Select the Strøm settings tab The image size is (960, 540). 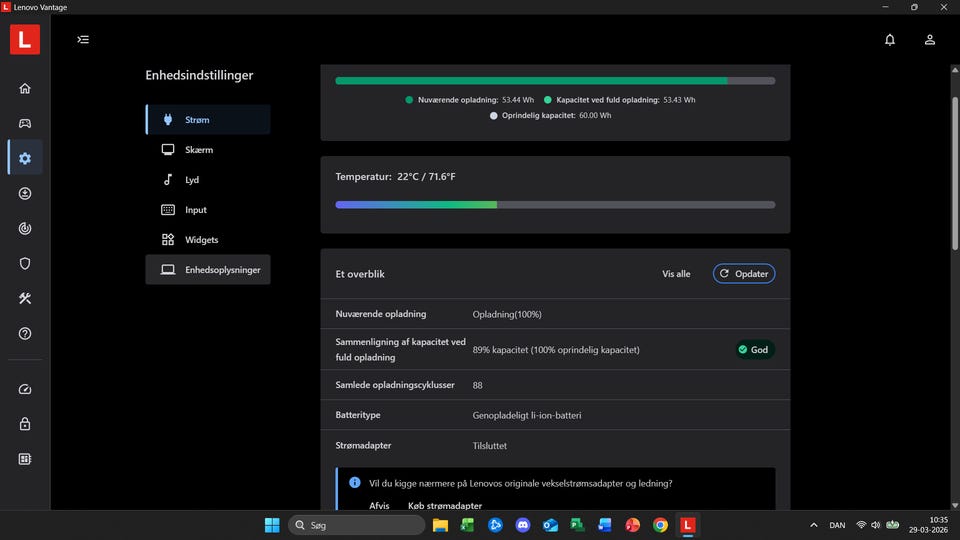click(208, 120)
